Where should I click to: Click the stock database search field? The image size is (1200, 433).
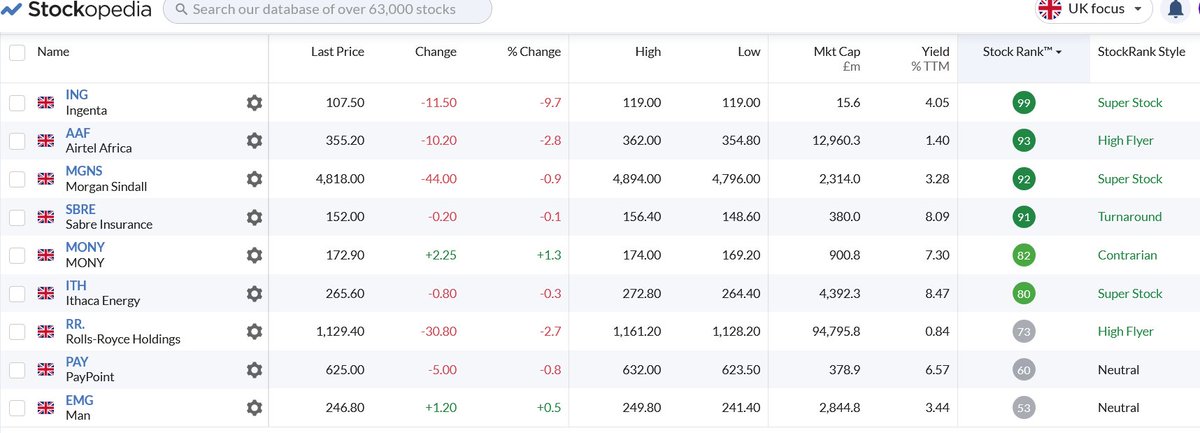point(327,10)
